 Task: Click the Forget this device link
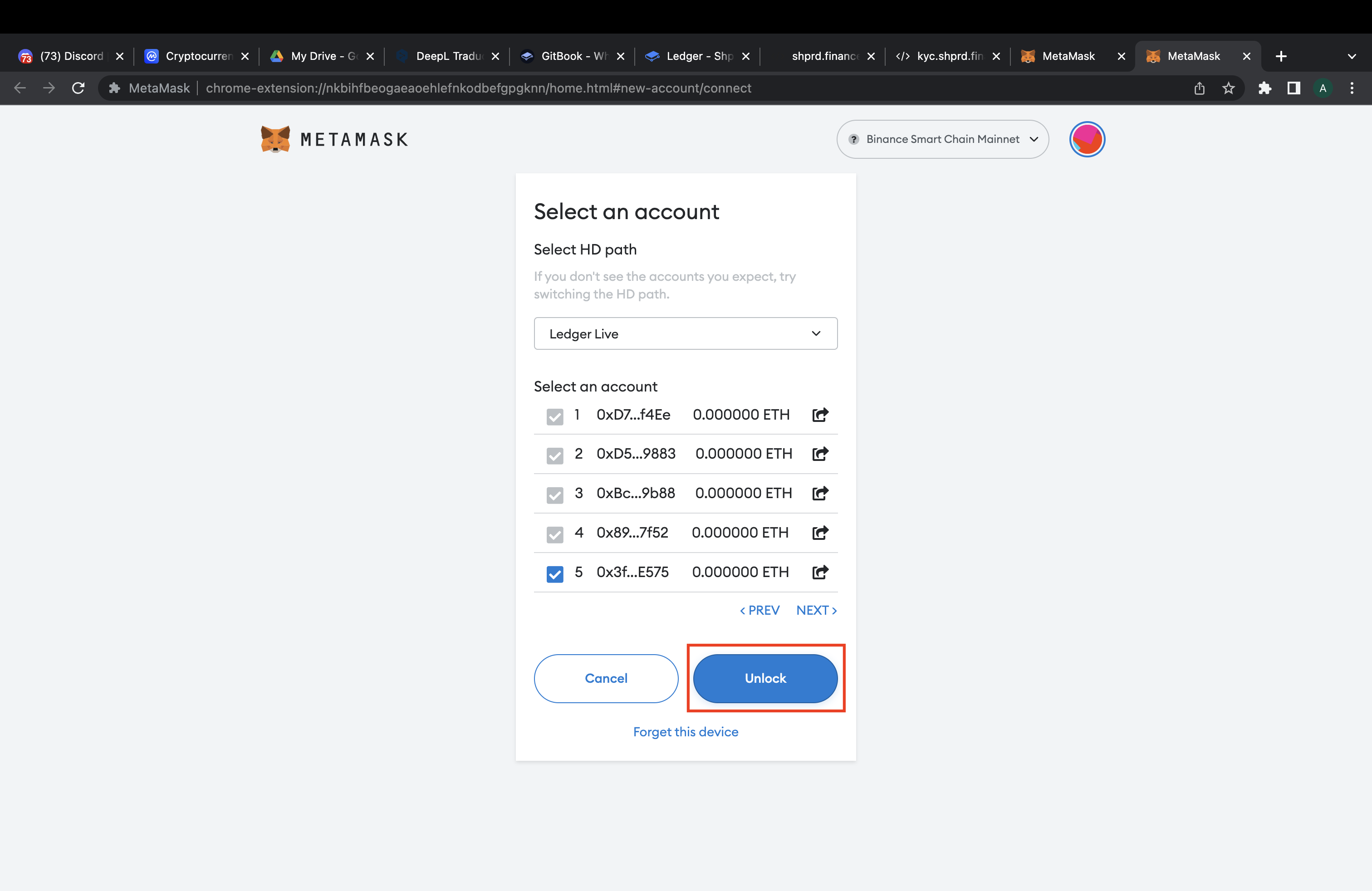coord(686,732)
